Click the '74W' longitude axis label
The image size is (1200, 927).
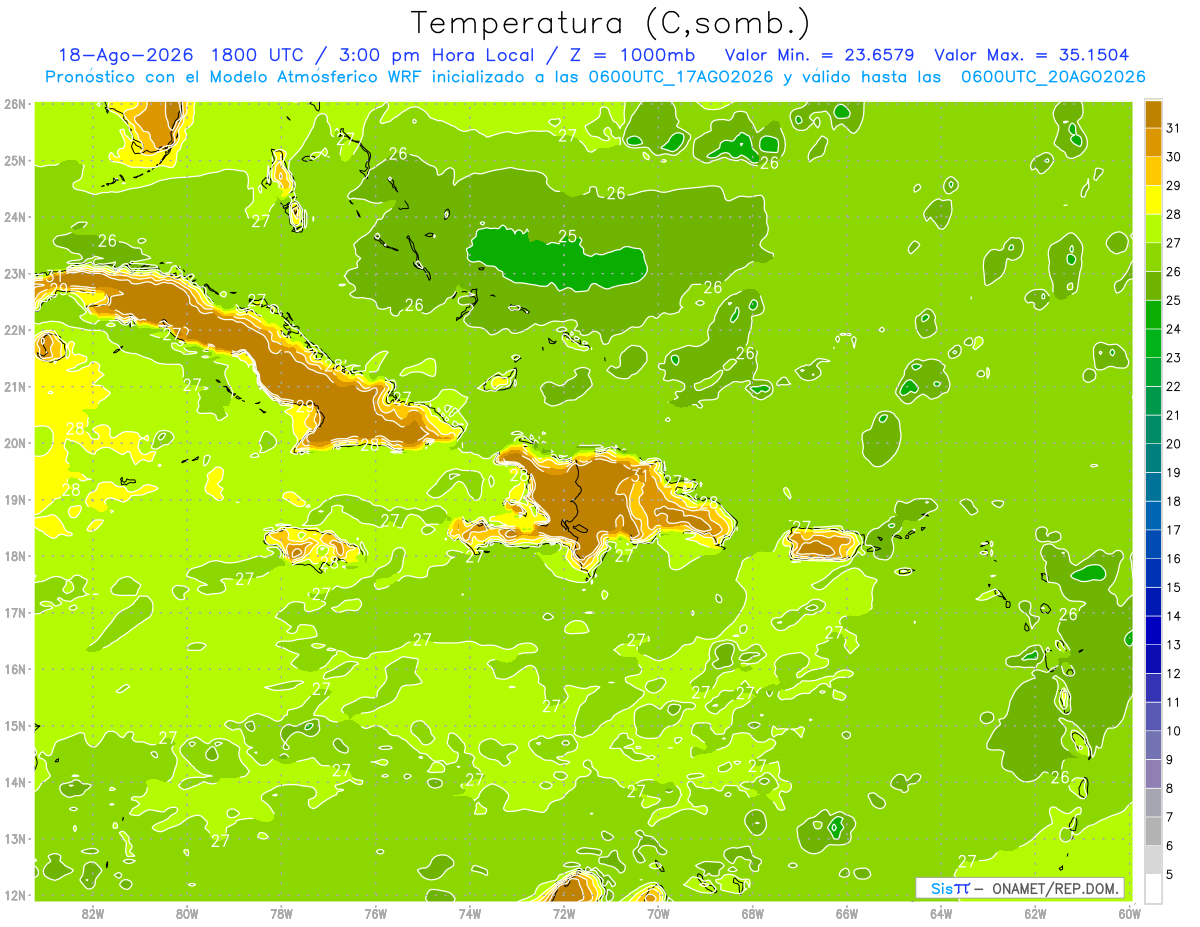(470, 912)
